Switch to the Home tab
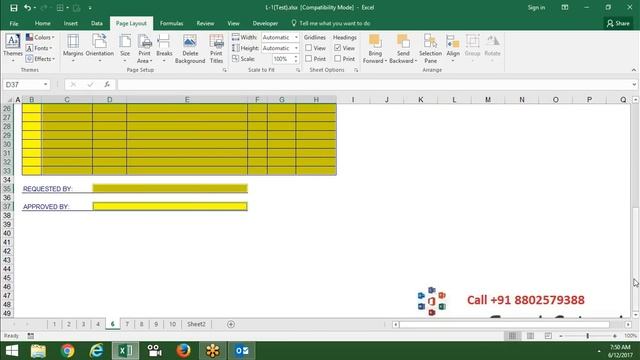Viewport: 640px width, 360px height. tap(42, 23)
